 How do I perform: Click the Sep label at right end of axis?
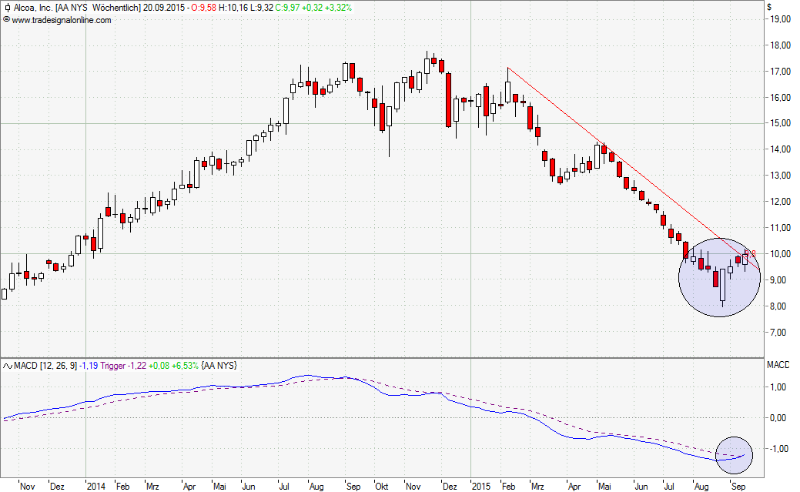pos(737,484)
